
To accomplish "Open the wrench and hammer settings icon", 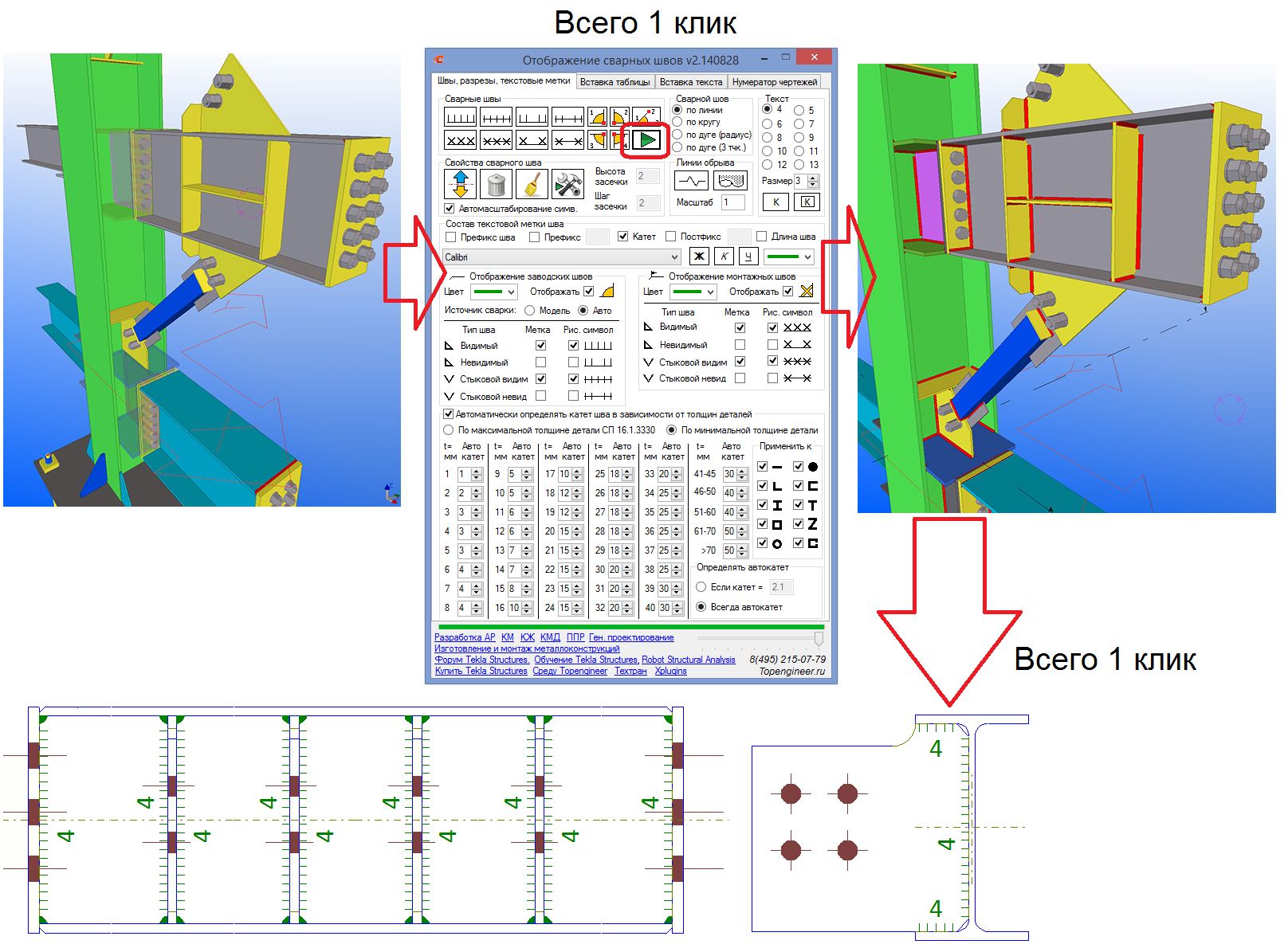I will [x=567, y=184].
